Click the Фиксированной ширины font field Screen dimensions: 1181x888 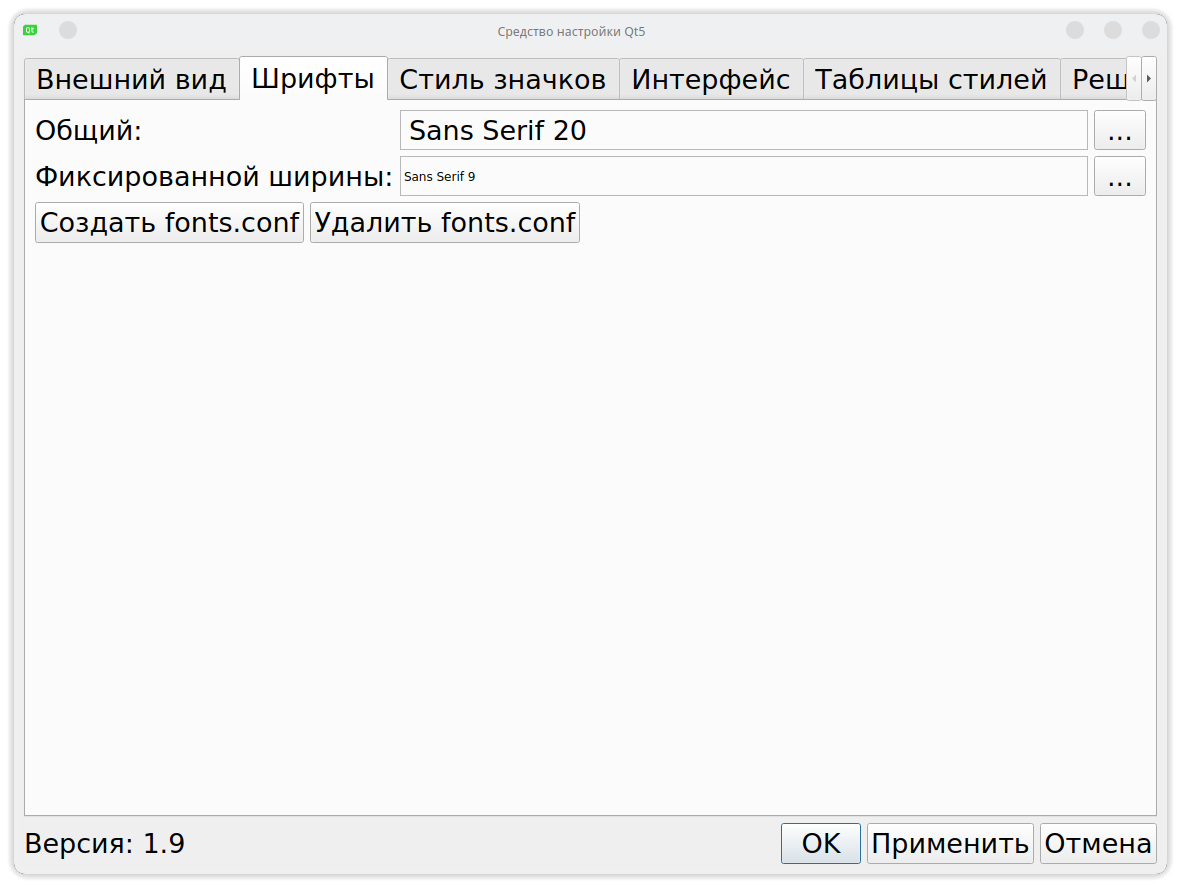pyautogui.click(x=743, y=177)
